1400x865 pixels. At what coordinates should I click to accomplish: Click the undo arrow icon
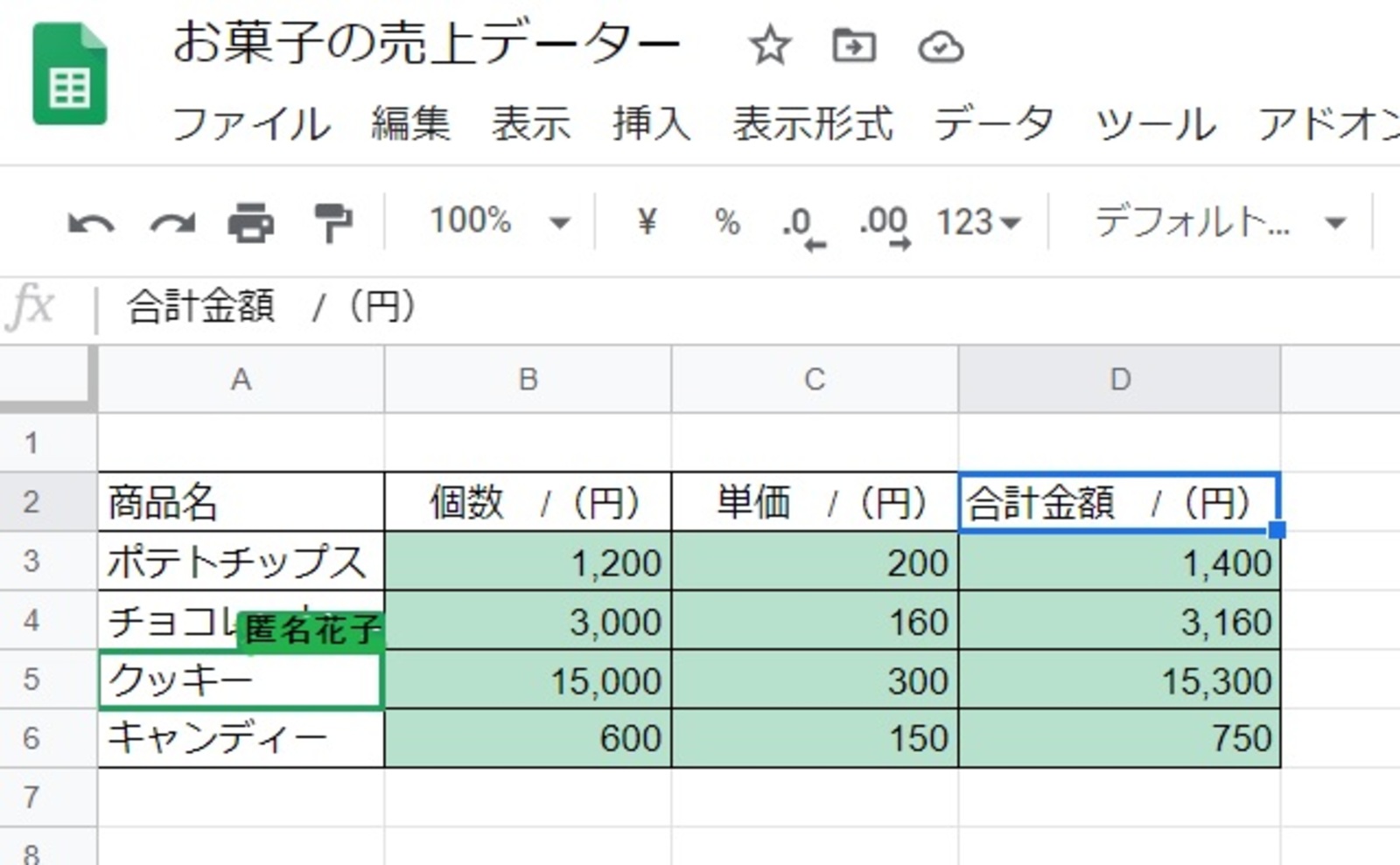(x=91, y=224)
